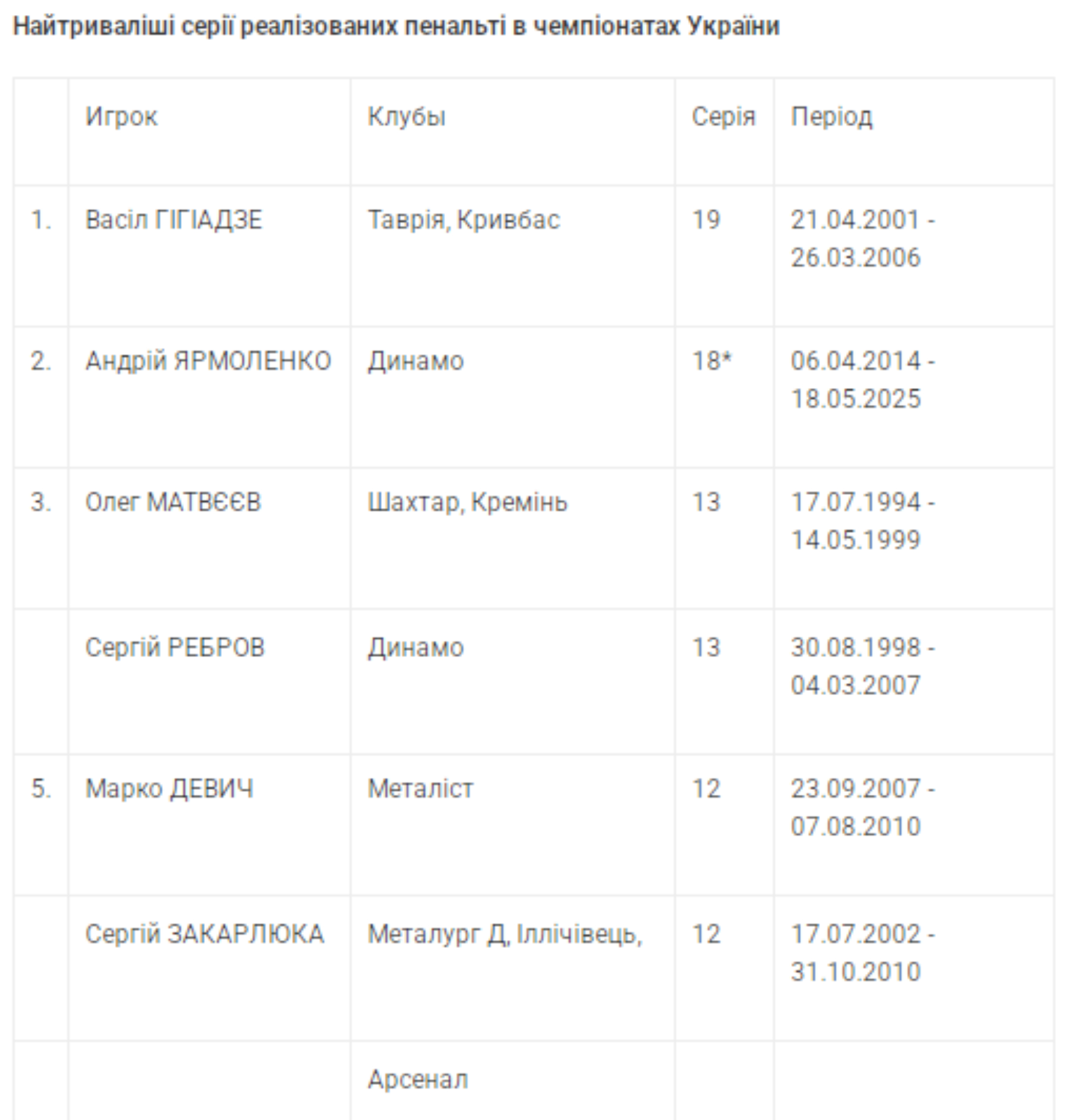The image size is (1079, 1120).
Task: Select the Марко ДЕВИЧ player name
Action: click(169, 789)
